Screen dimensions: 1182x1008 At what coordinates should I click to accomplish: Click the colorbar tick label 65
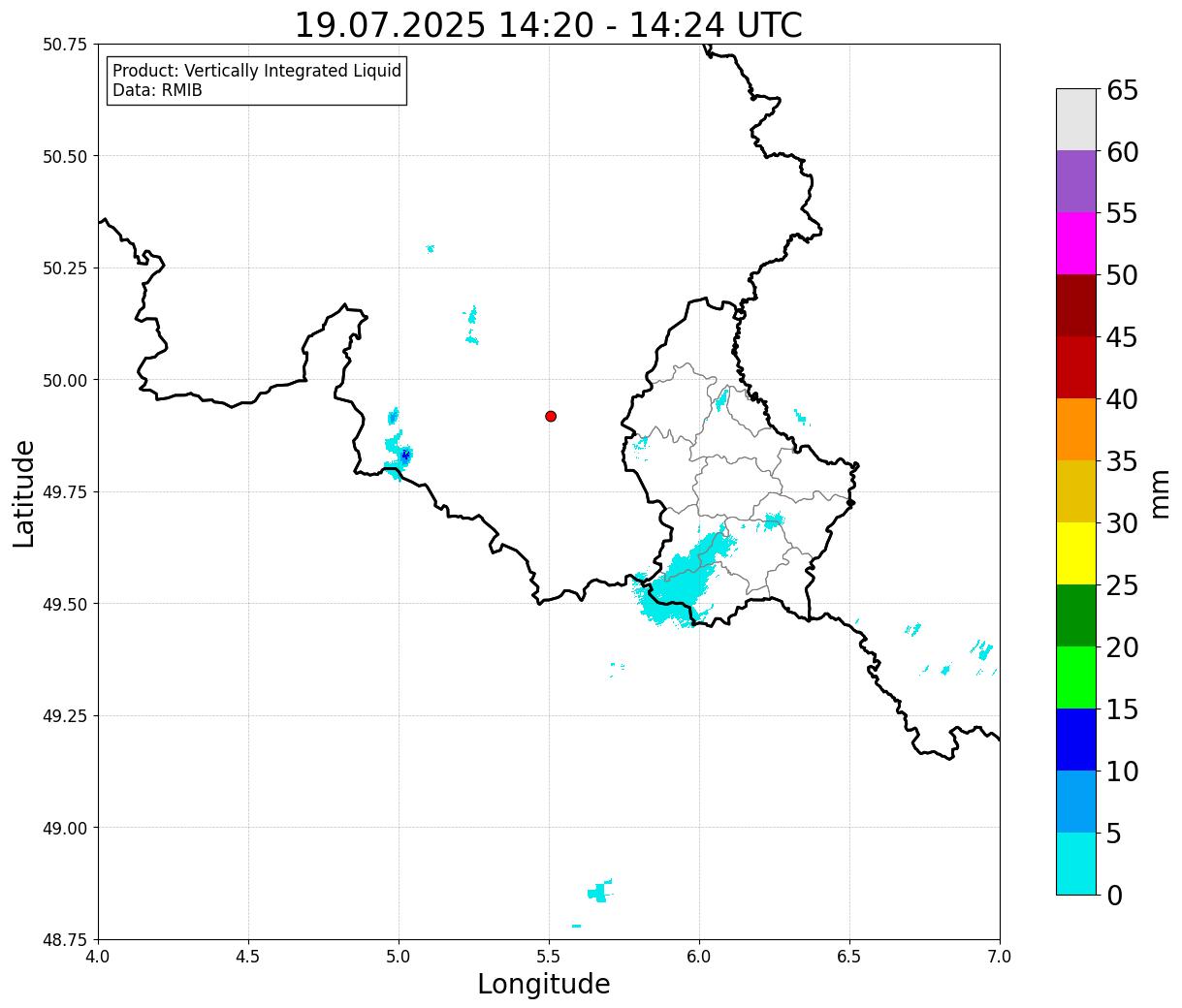1122,90
